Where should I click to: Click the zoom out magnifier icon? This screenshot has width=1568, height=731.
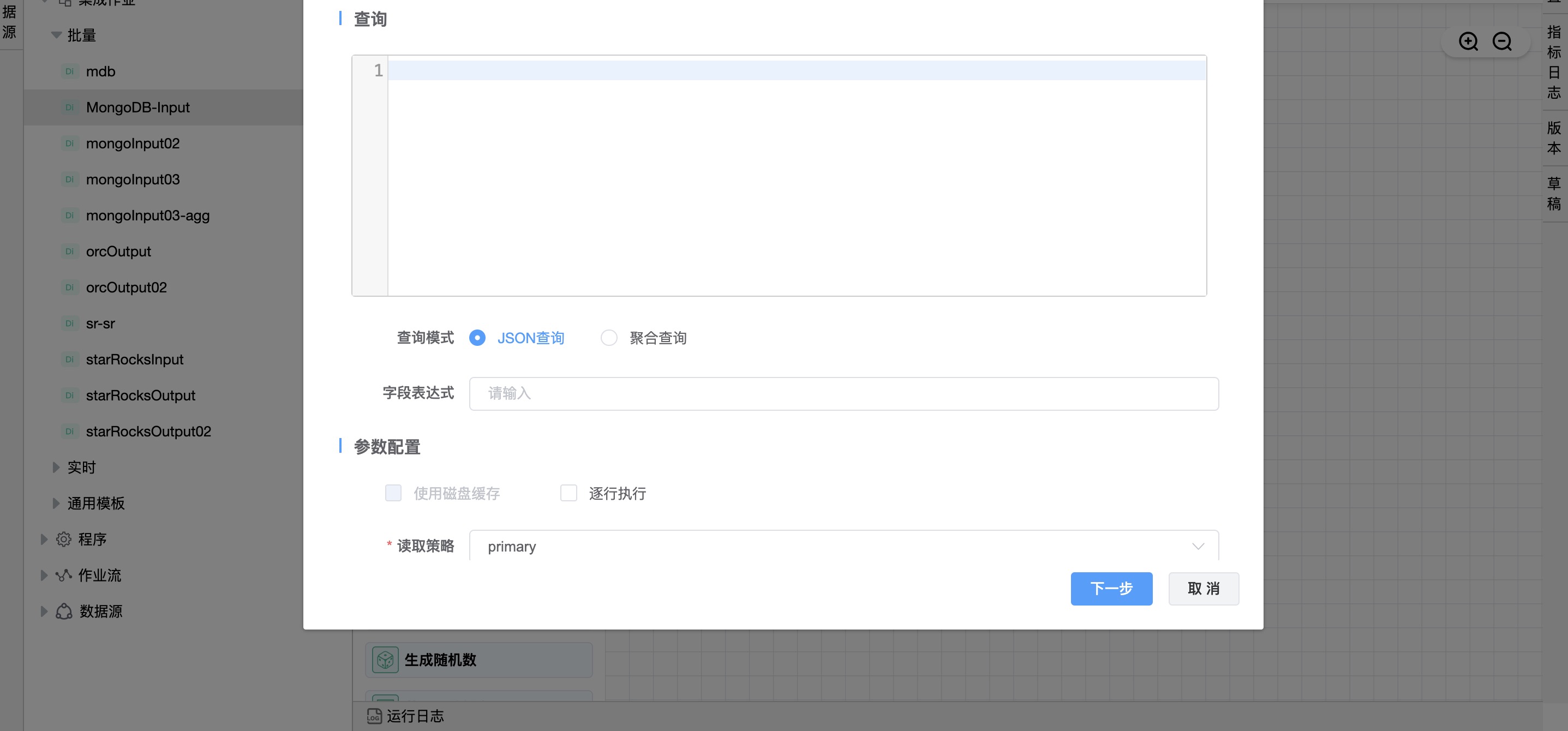1501,41
